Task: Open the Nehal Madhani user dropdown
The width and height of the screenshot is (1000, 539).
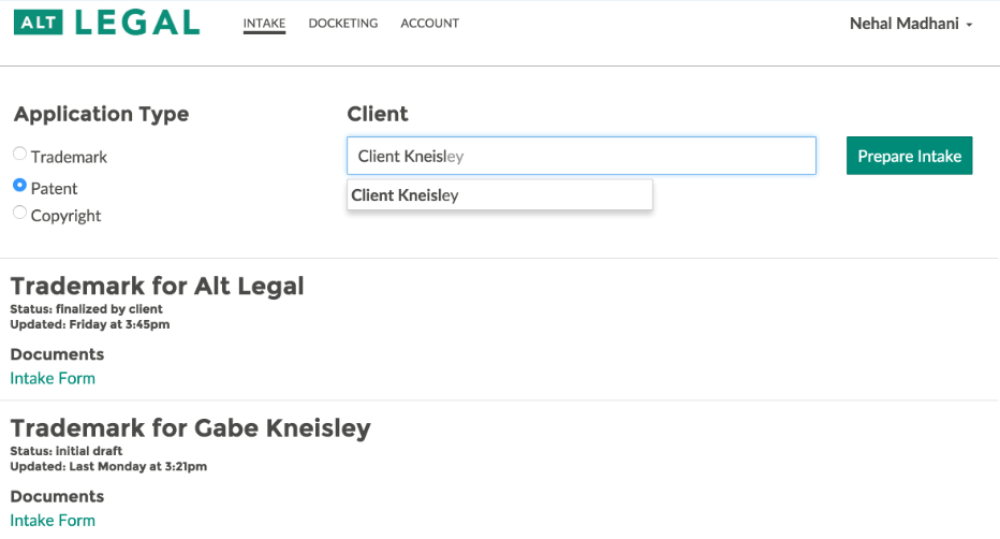Action: pyautogui.click(x=911, y=24)
